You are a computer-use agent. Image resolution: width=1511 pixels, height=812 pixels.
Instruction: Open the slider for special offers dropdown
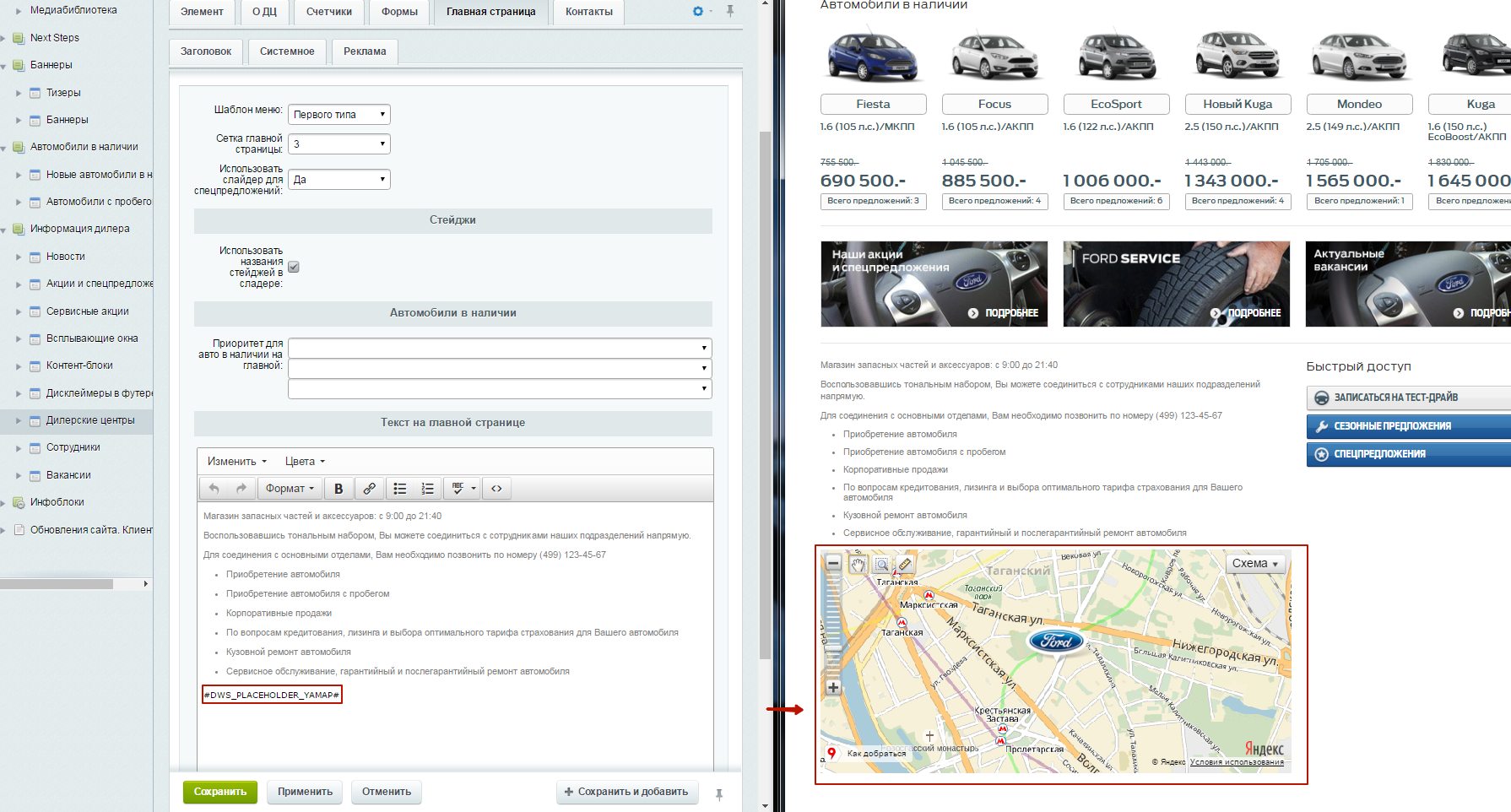(x=339, y=179)
